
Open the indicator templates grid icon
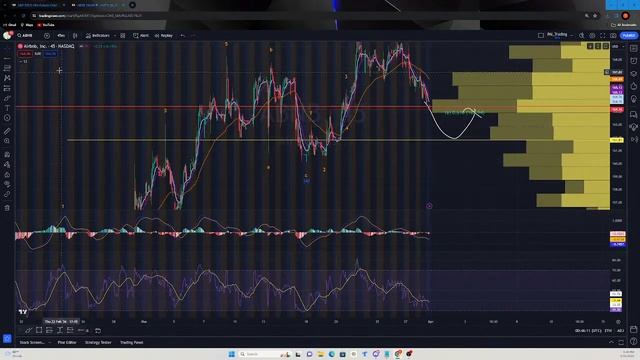(x=122, y=36)
